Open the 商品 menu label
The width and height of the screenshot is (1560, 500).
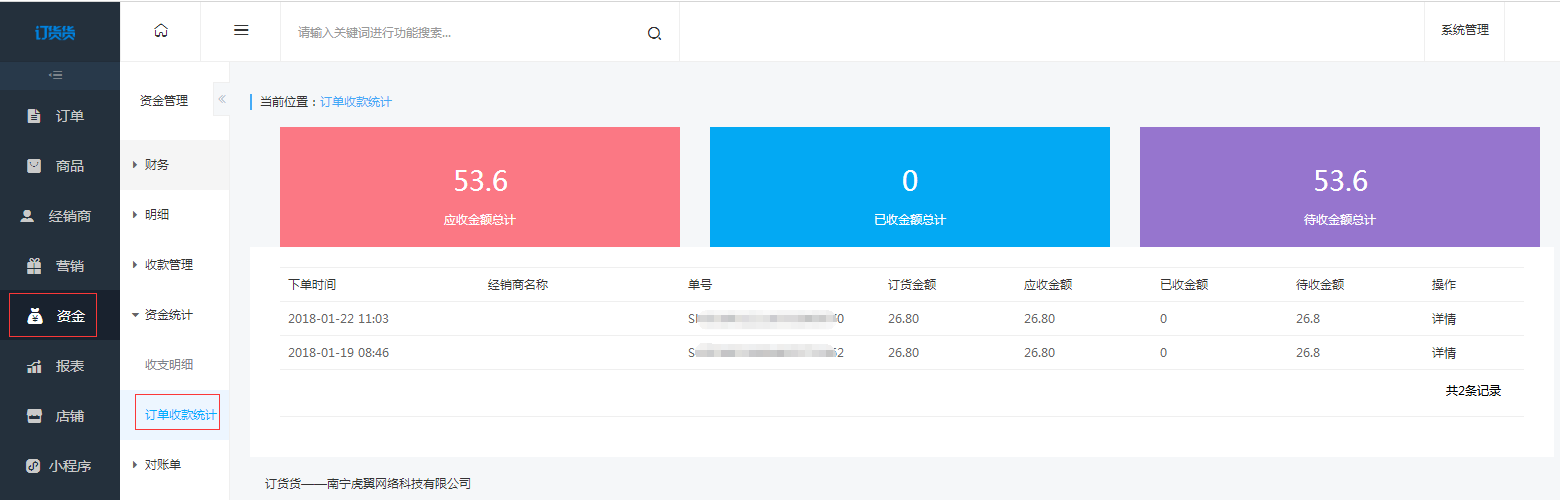[70, 166]
